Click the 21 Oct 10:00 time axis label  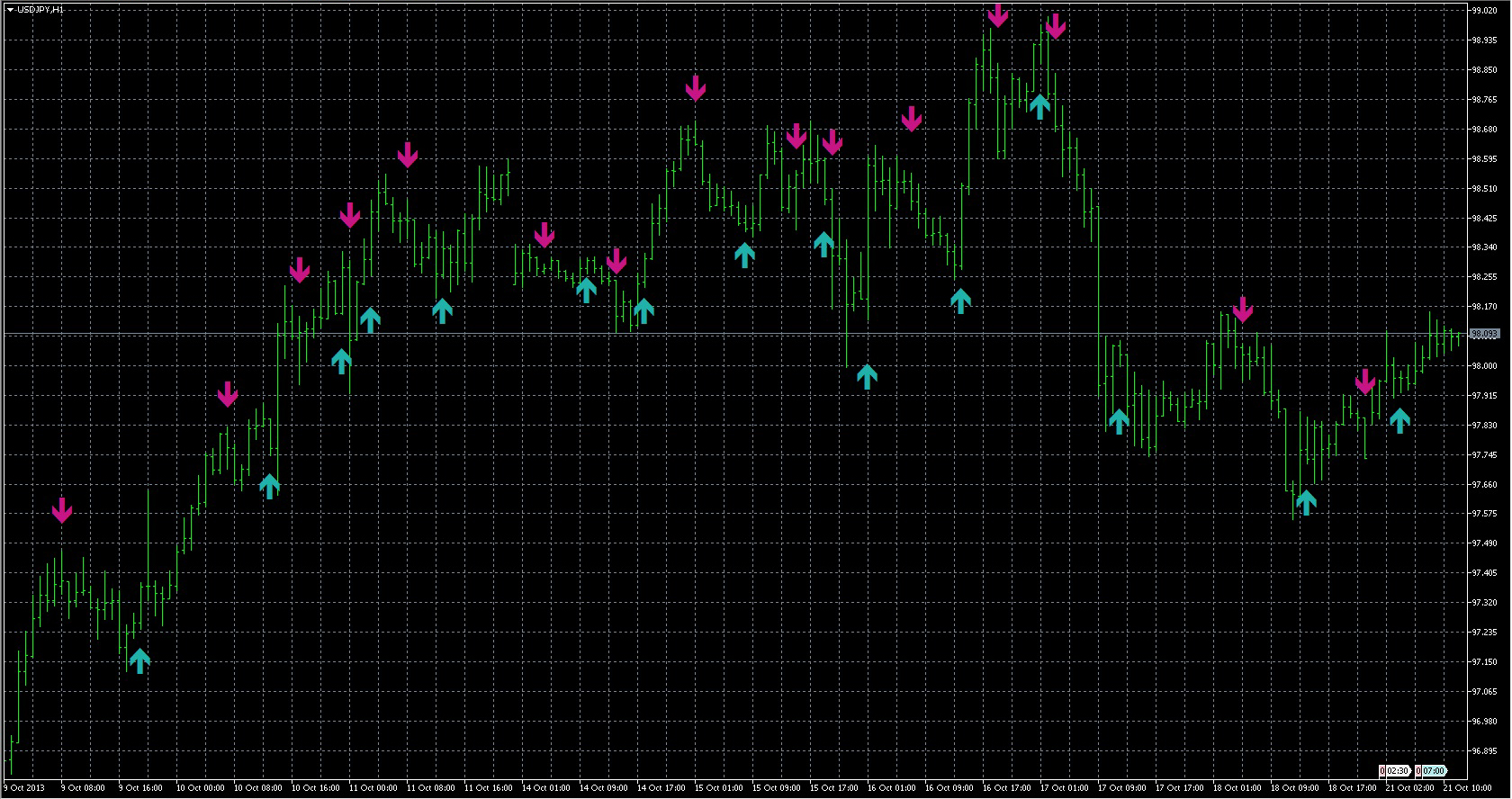point(1468,788)
